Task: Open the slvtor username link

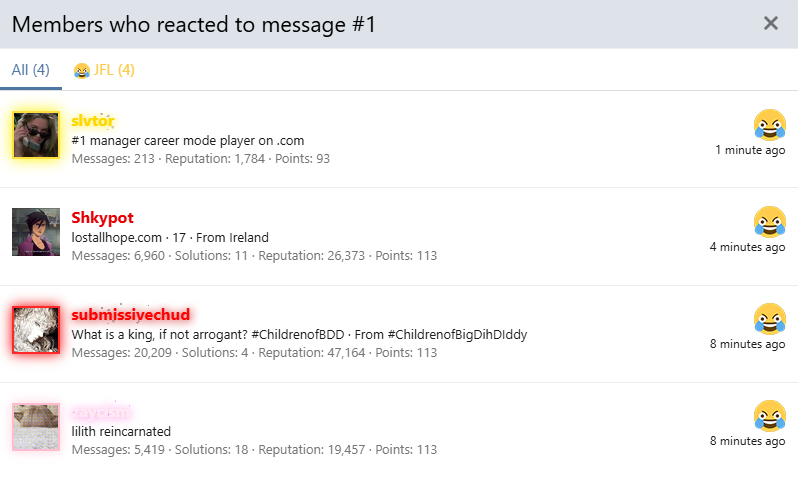Action: click(93, 121)
